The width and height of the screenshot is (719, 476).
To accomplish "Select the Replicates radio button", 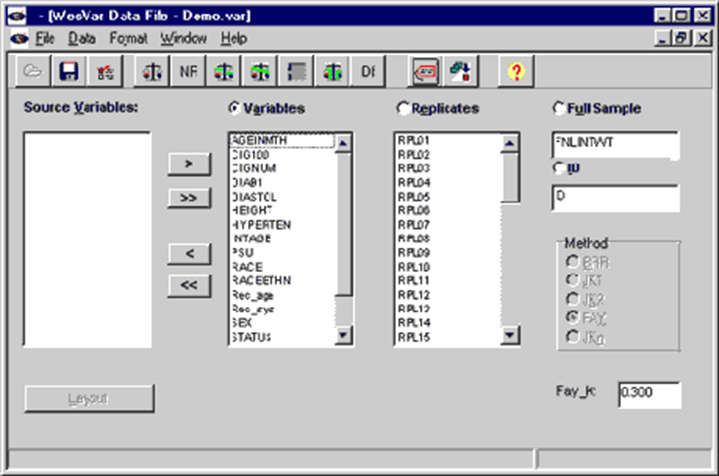I will pyautogui.click(x=403, y=108).
